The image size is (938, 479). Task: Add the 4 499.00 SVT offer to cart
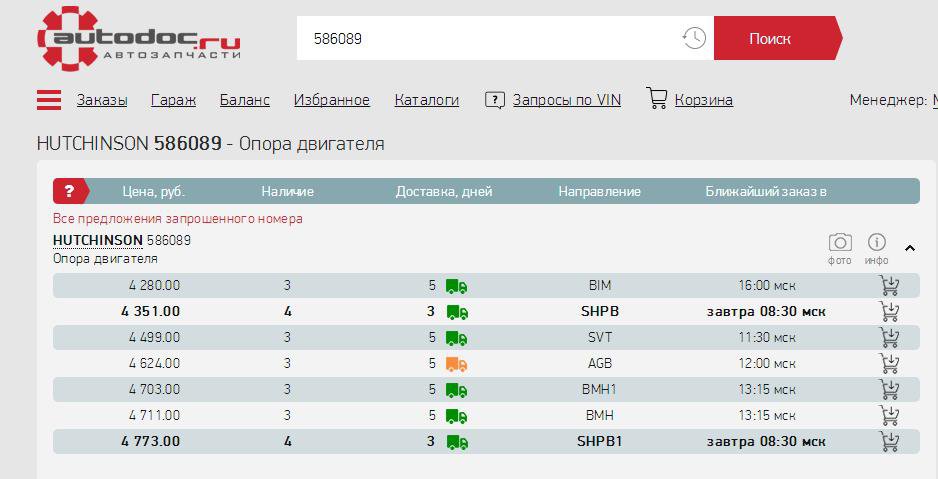(x=890, y=337)
